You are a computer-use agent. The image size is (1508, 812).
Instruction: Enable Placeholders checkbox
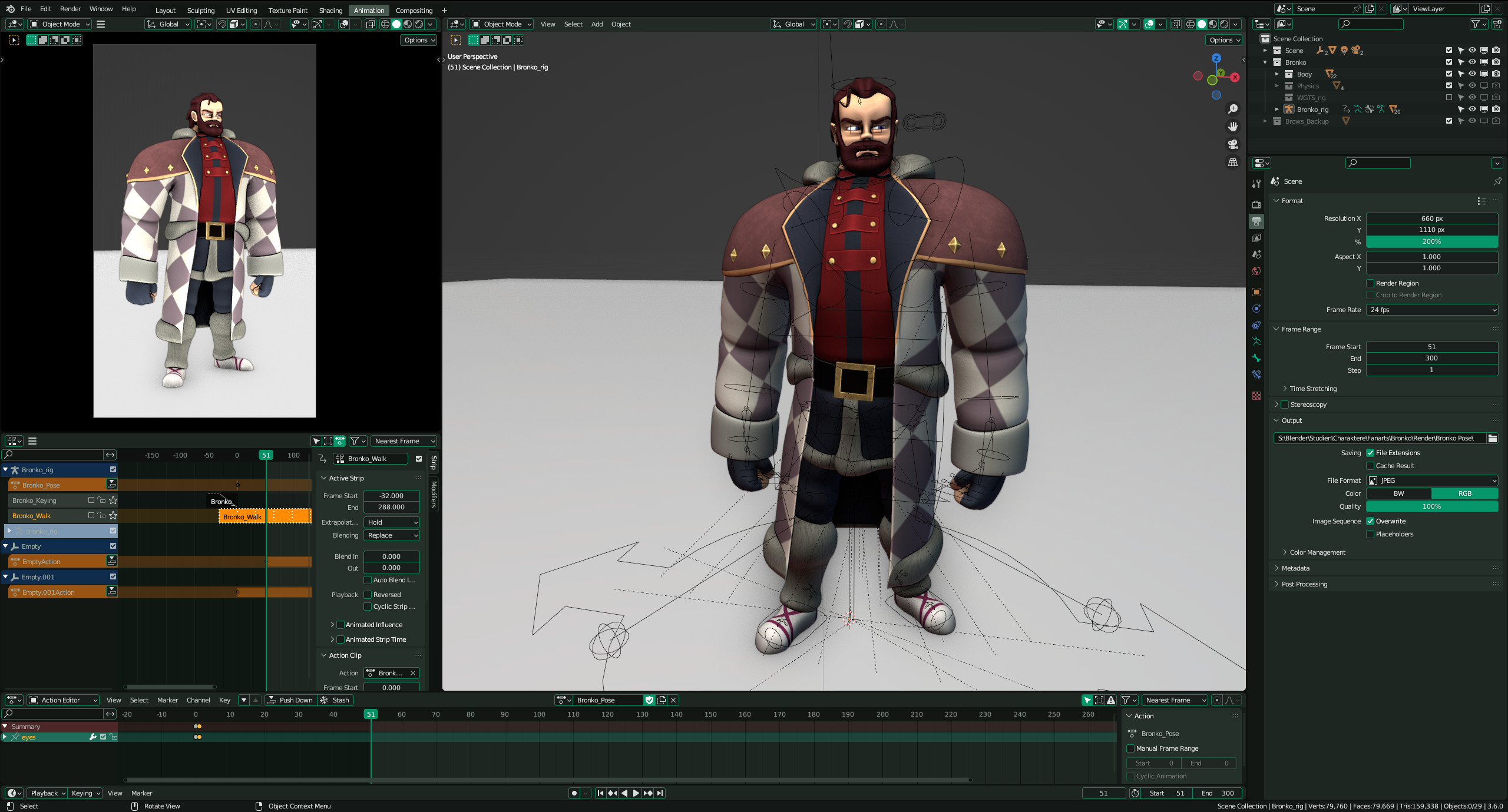(x=1370, y=534)
